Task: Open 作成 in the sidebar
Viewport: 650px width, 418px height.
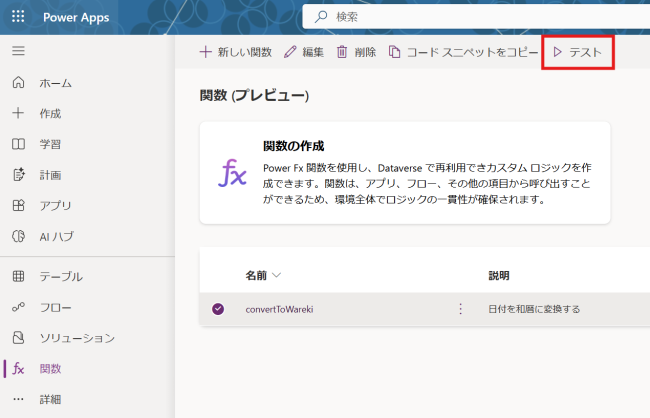Action: point(50,113)
